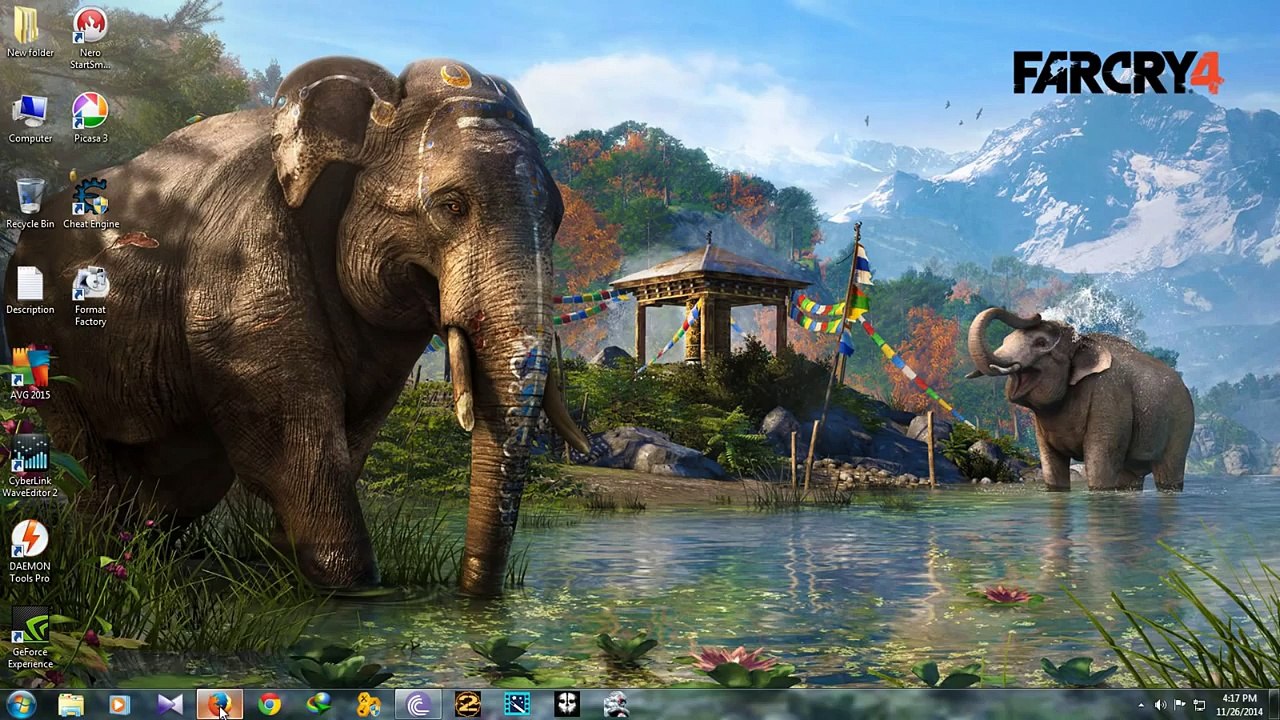Viewport: 1280px width, 720px height.
Task: Open the Tic-Tac-Toe game icon in the taskbar
Action: 369,705
